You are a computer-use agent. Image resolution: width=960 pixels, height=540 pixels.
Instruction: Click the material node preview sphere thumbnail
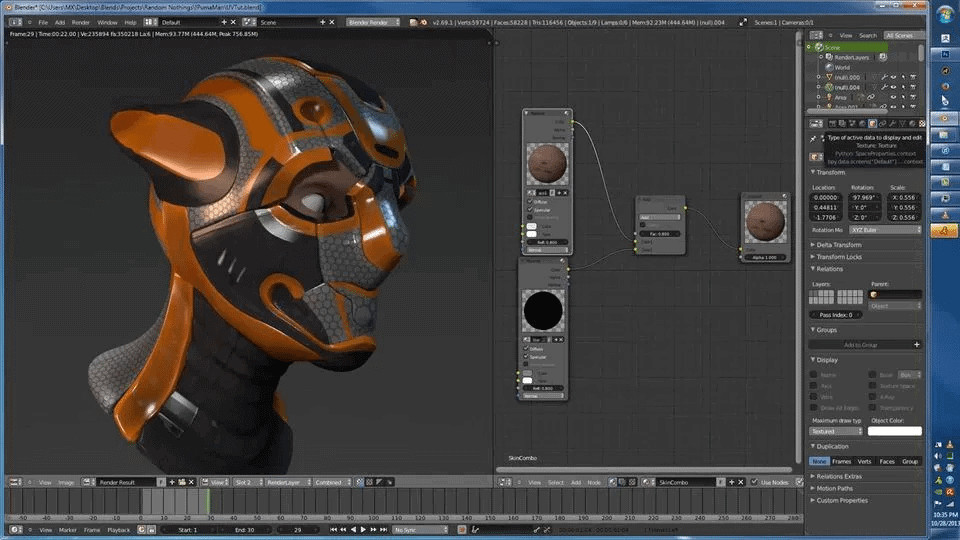[x=547, y=163]
